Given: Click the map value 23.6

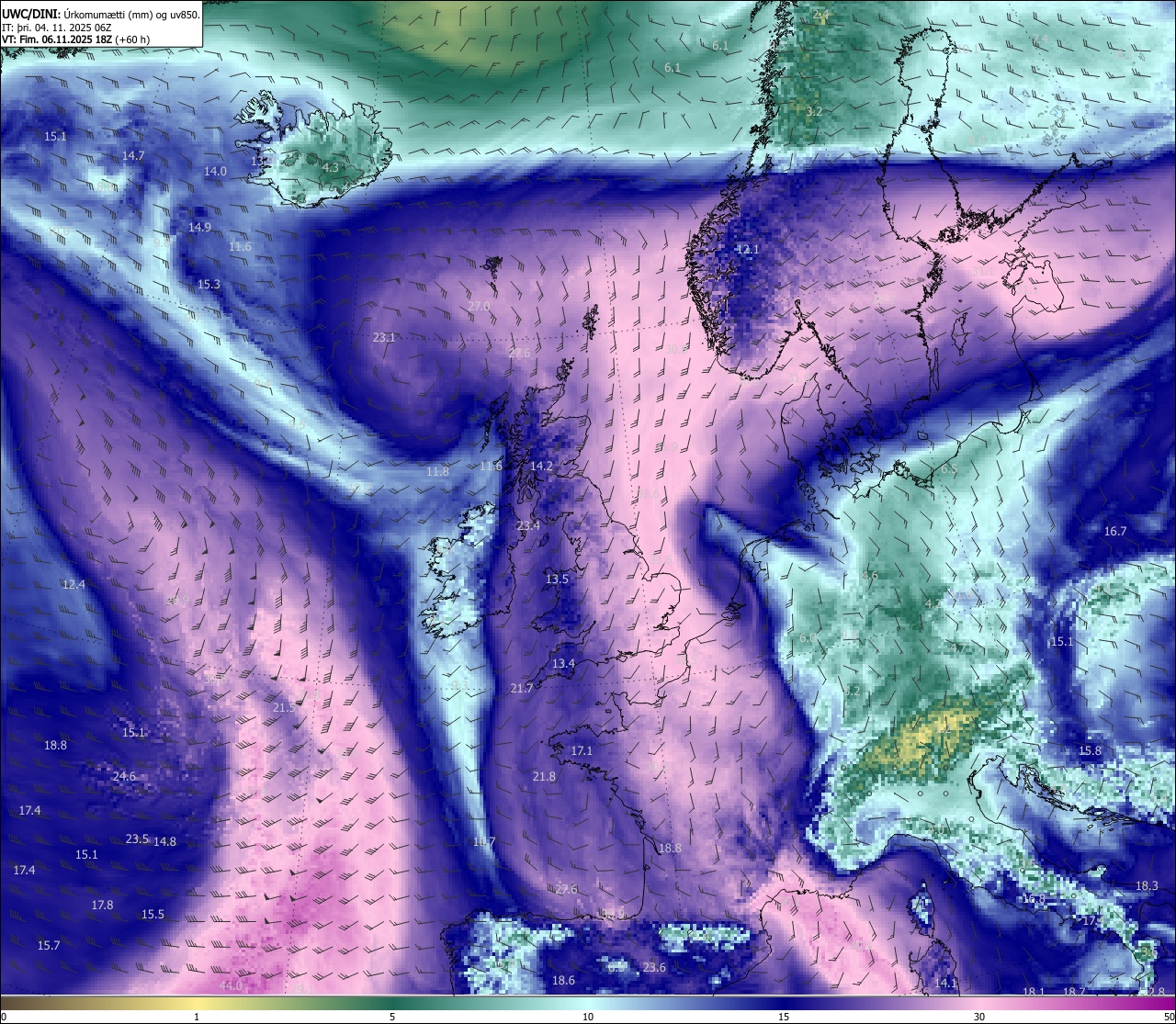Looking at the screenshot, I should coord(654,967).
